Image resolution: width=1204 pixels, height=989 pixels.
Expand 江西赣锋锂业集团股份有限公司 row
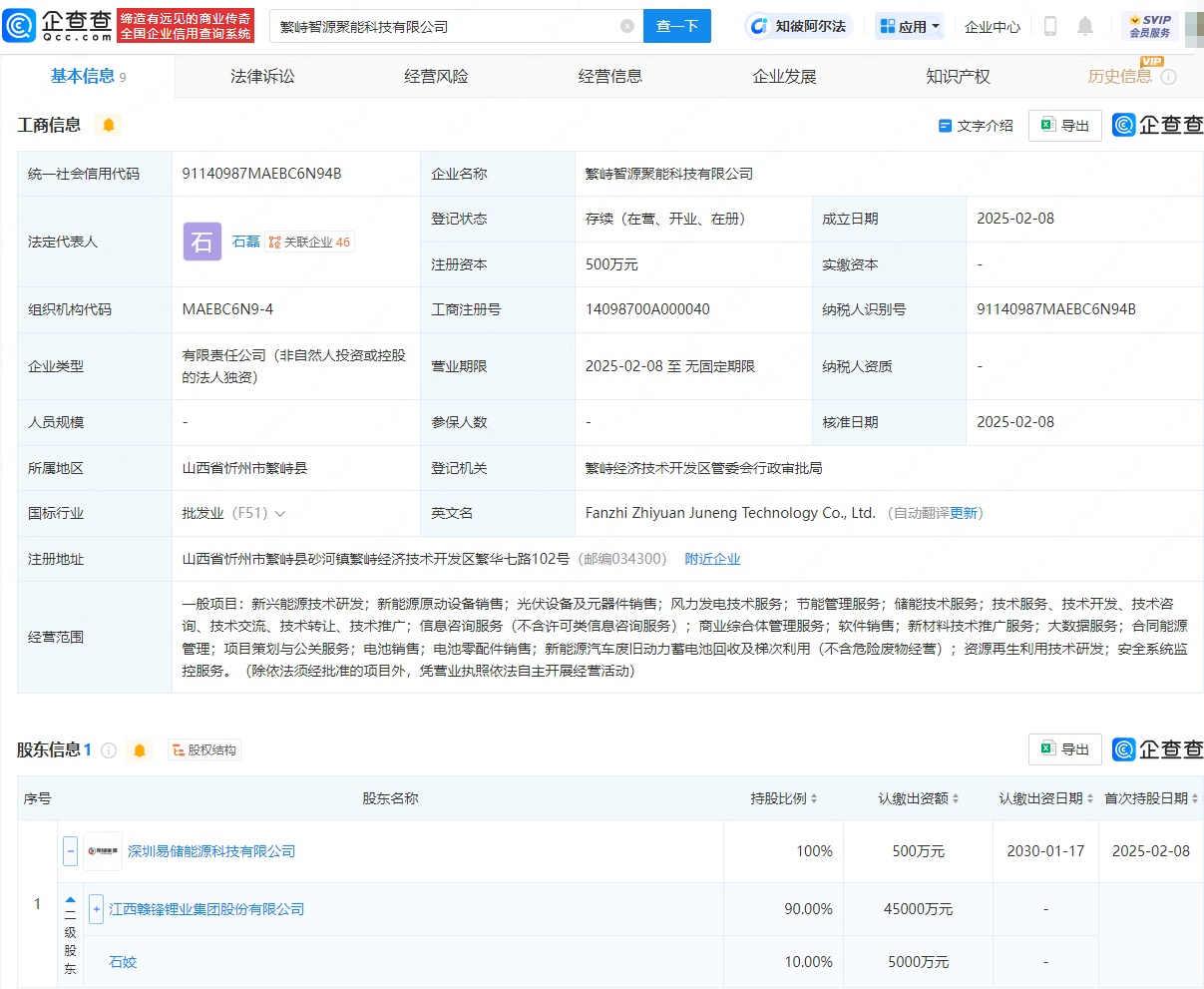[96, 909]
